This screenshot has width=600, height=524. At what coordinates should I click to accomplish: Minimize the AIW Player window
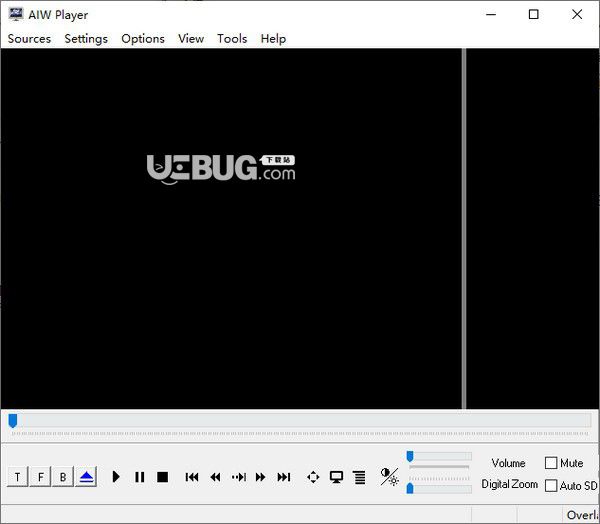pyautogui.click(x=491, y=15)
